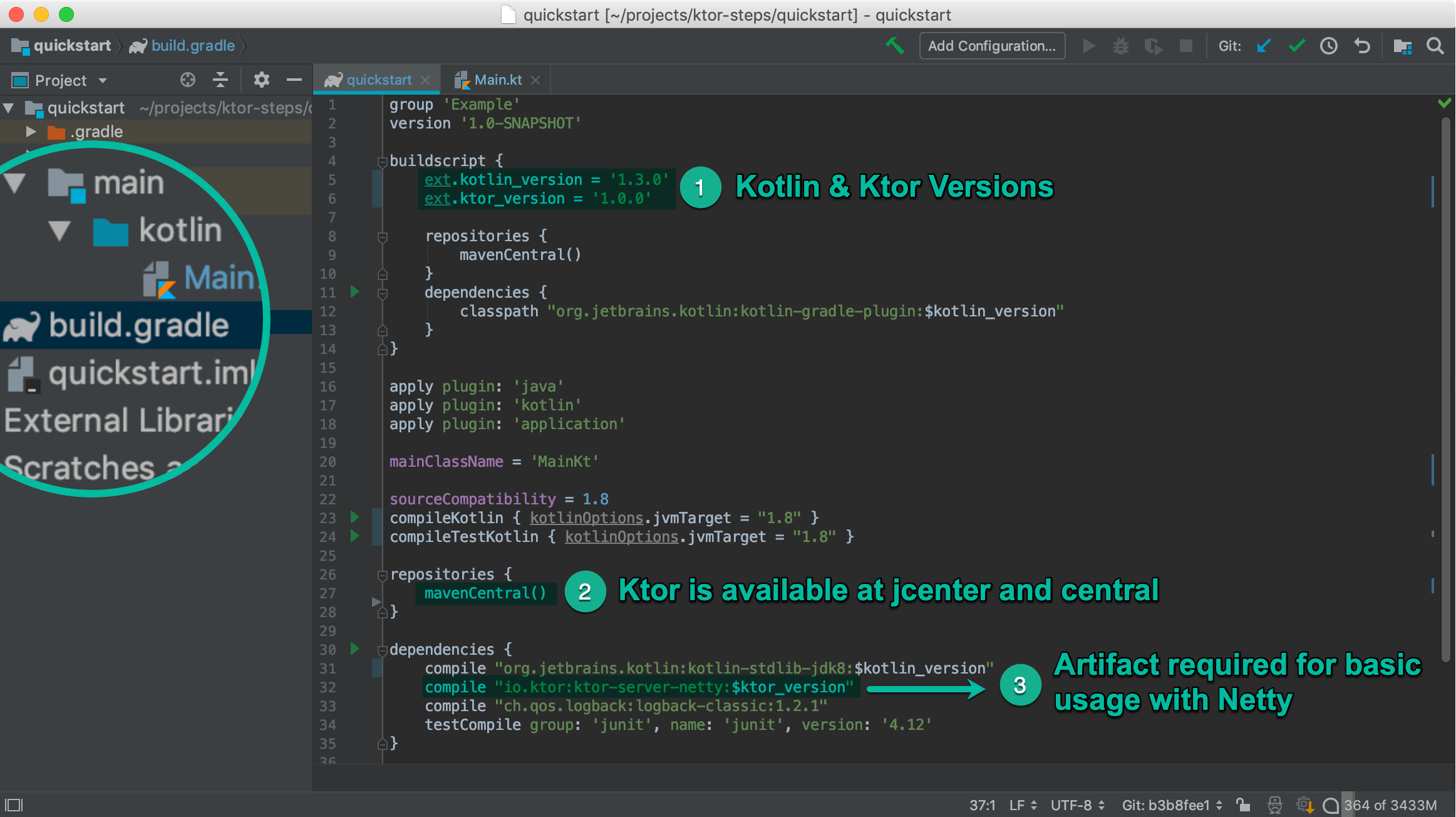Hide the Project tool window with minus icon
The image size is (1456, 817).
tap(294, 80)
